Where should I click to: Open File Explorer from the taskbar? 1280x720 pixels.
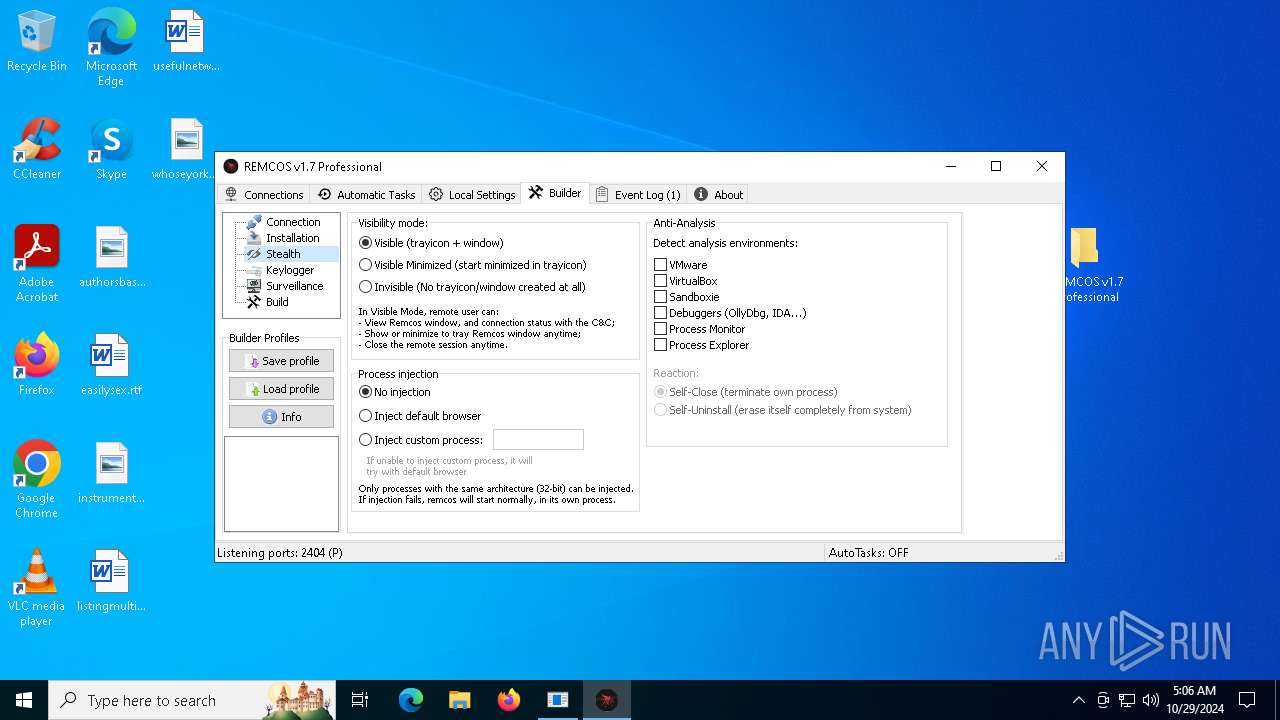pyautogui.click(x=460, y=700)
